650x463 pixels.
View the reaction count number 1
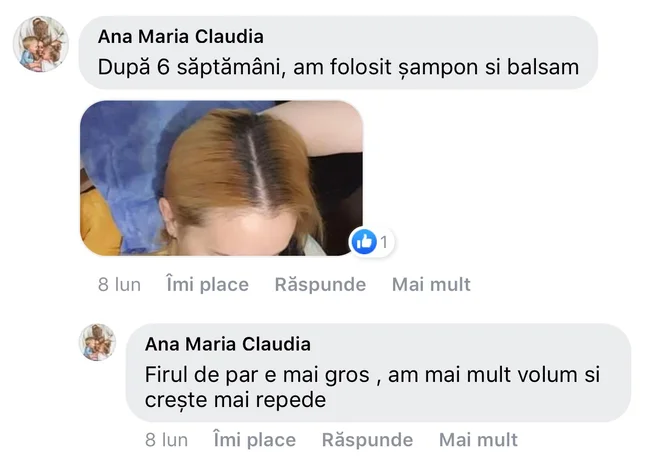tap(384, 242)
